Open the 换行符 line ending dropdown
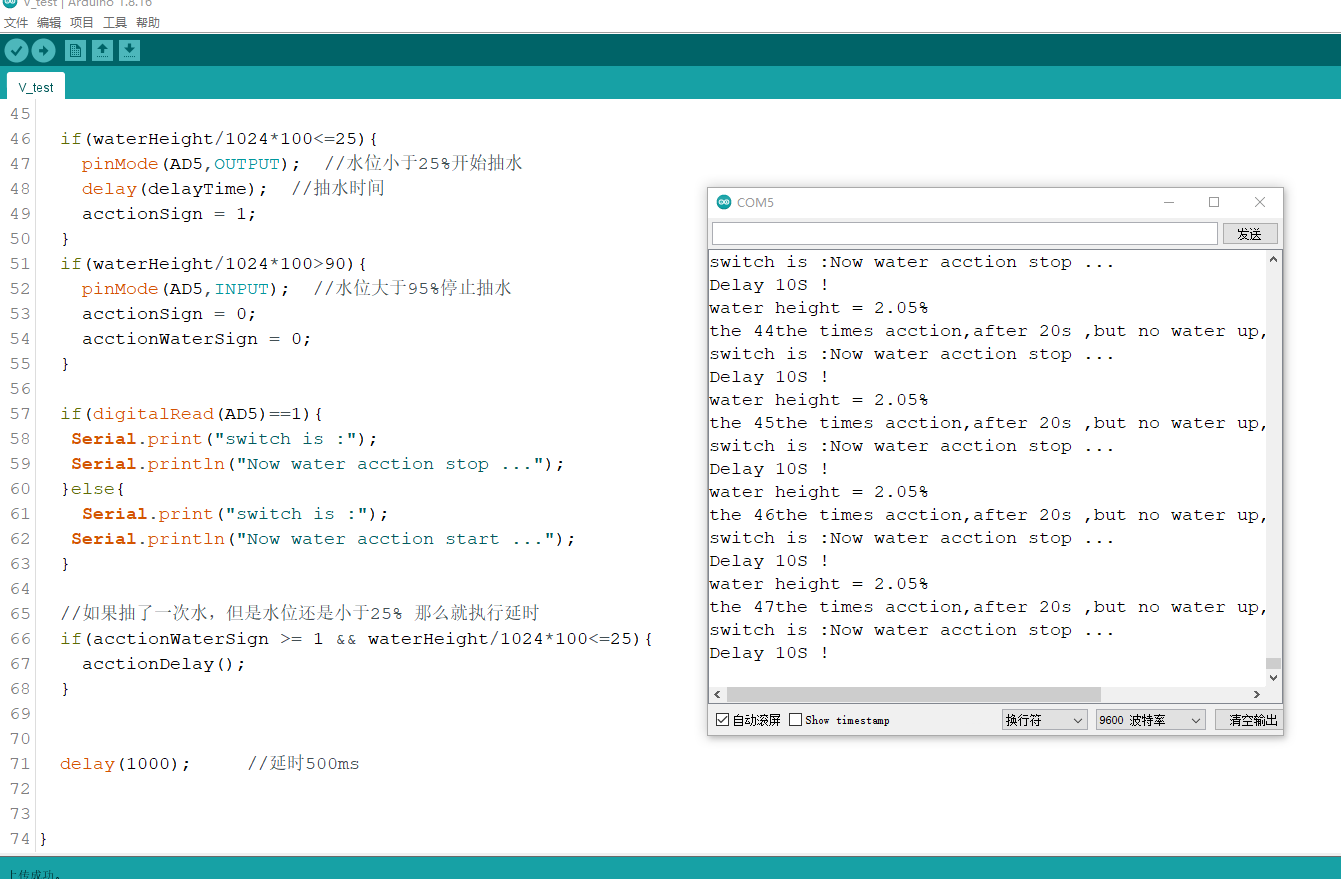Image resolution: width=1341 pixels, height=879 pixels. [x=1044, y=720]
